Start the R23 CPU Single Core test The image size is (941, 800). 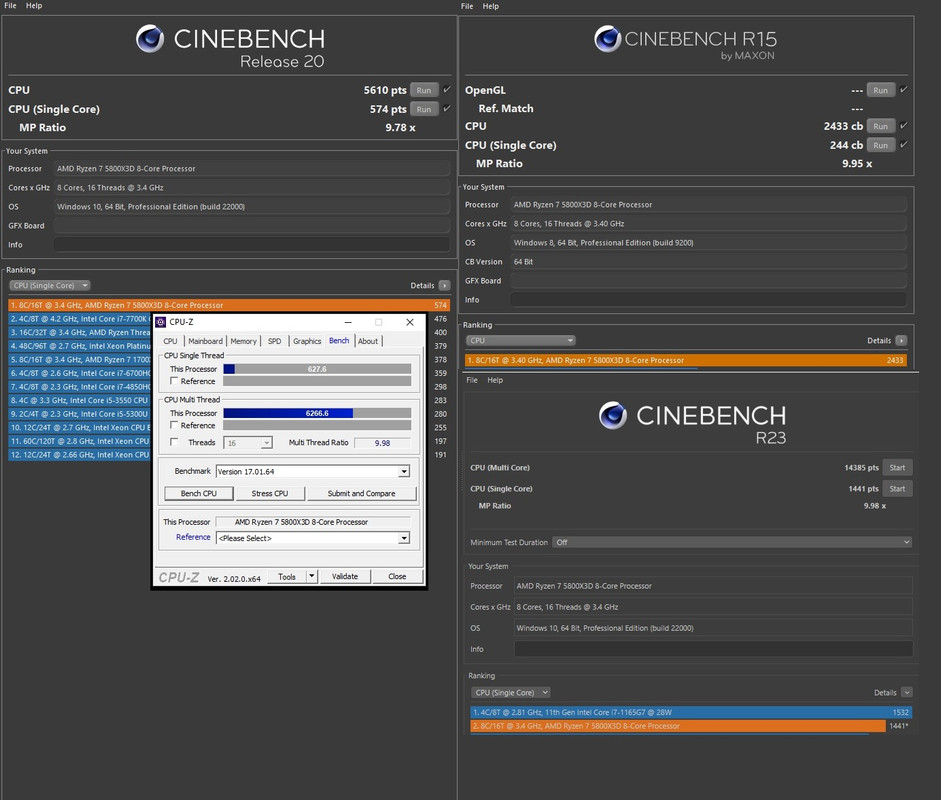coord(897,489)
